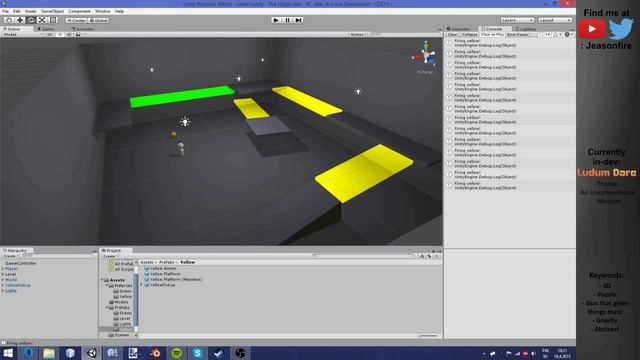Select the Move tool

click(20, 20)
